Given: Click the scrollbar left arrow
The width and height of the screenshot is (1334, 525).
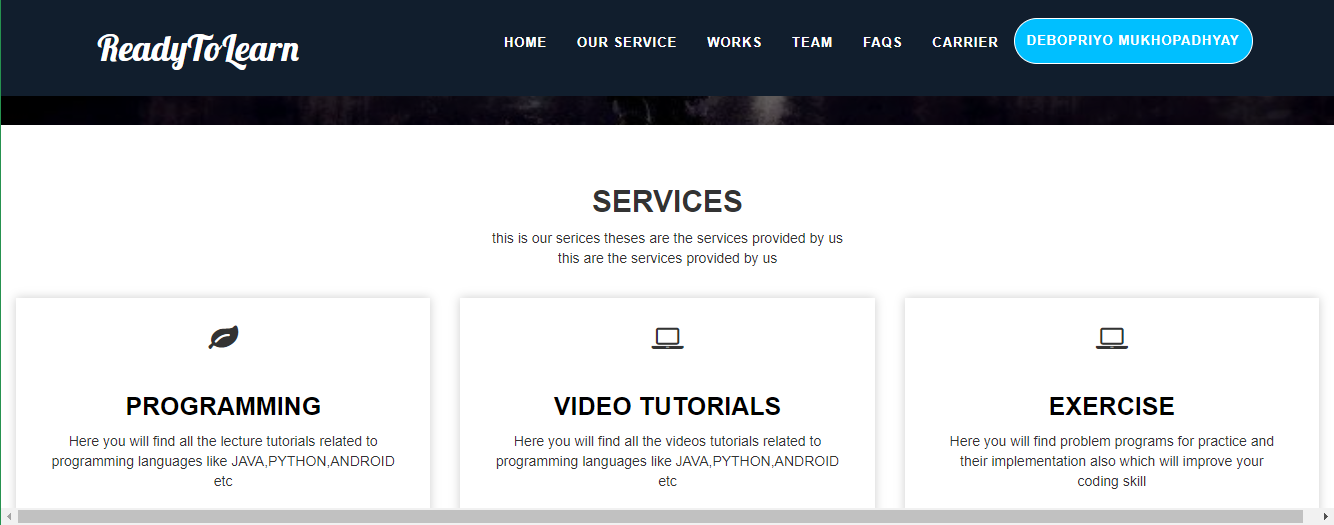Looking at the screenshot, I should [9, 517].
